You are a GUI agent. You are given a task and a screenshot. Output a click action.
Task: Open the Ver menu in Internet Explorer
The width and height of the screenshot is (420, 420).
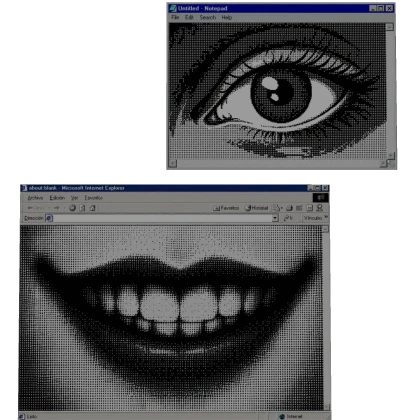75,198
